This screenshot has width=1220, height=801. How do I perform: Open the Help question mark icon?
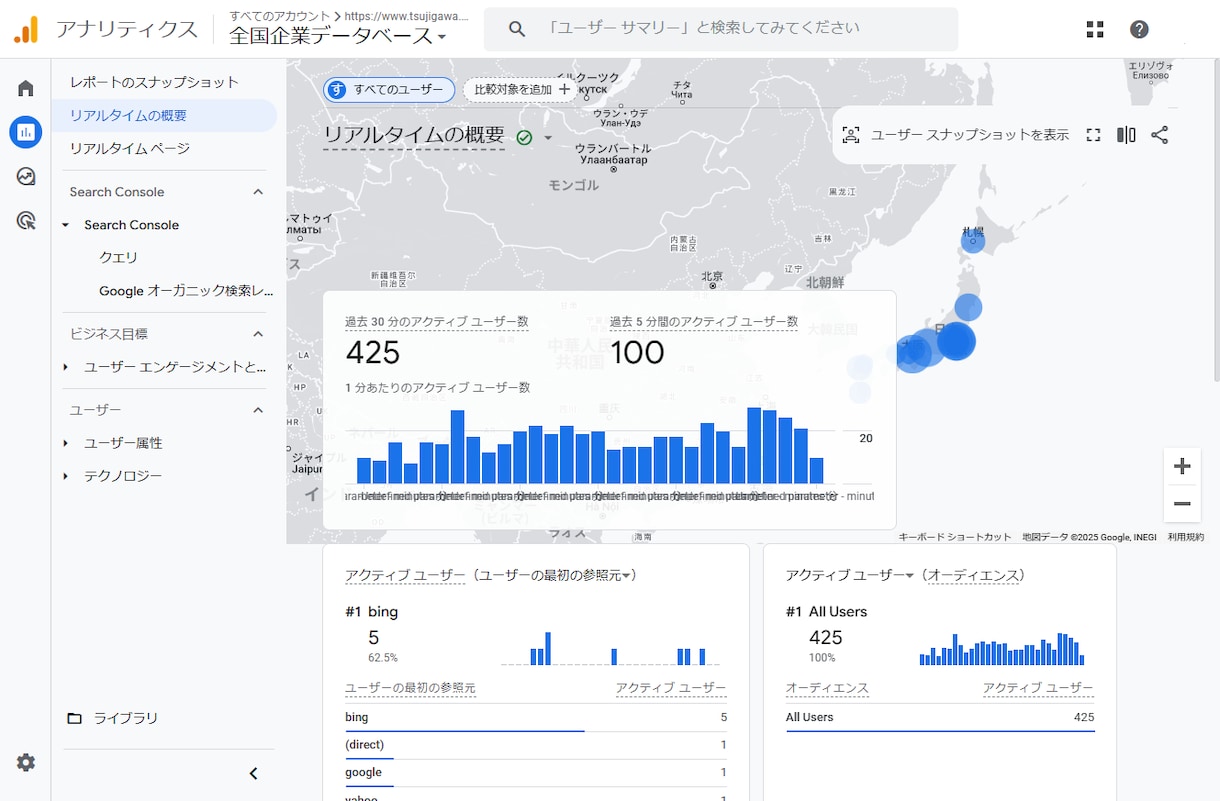[x=1139, y=30]
